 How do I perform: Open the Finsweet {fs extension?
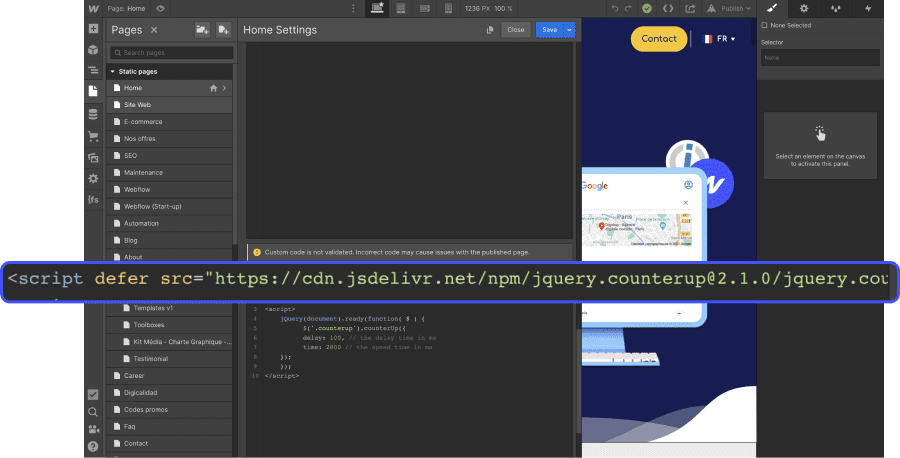[x=93, y=200]
